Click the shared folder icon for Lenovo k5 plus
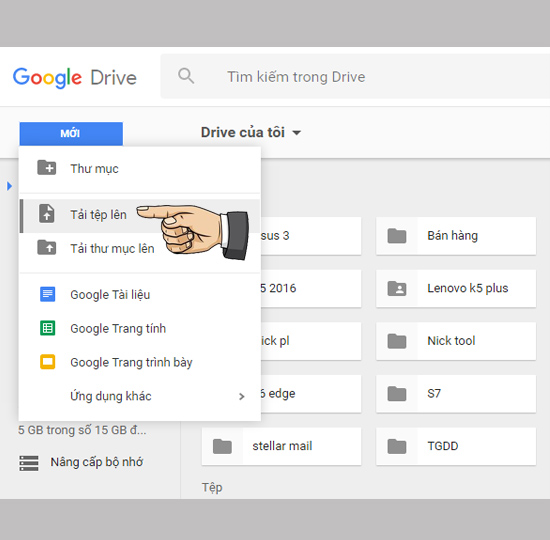 [397, 288]
